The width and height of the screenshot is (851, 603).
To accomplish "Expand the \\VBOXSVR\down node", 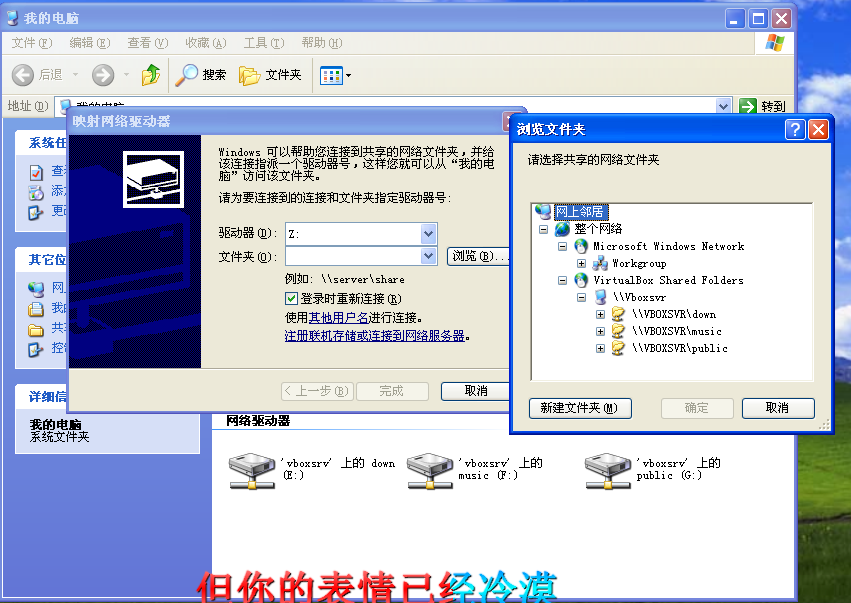I will pos(600,314).
